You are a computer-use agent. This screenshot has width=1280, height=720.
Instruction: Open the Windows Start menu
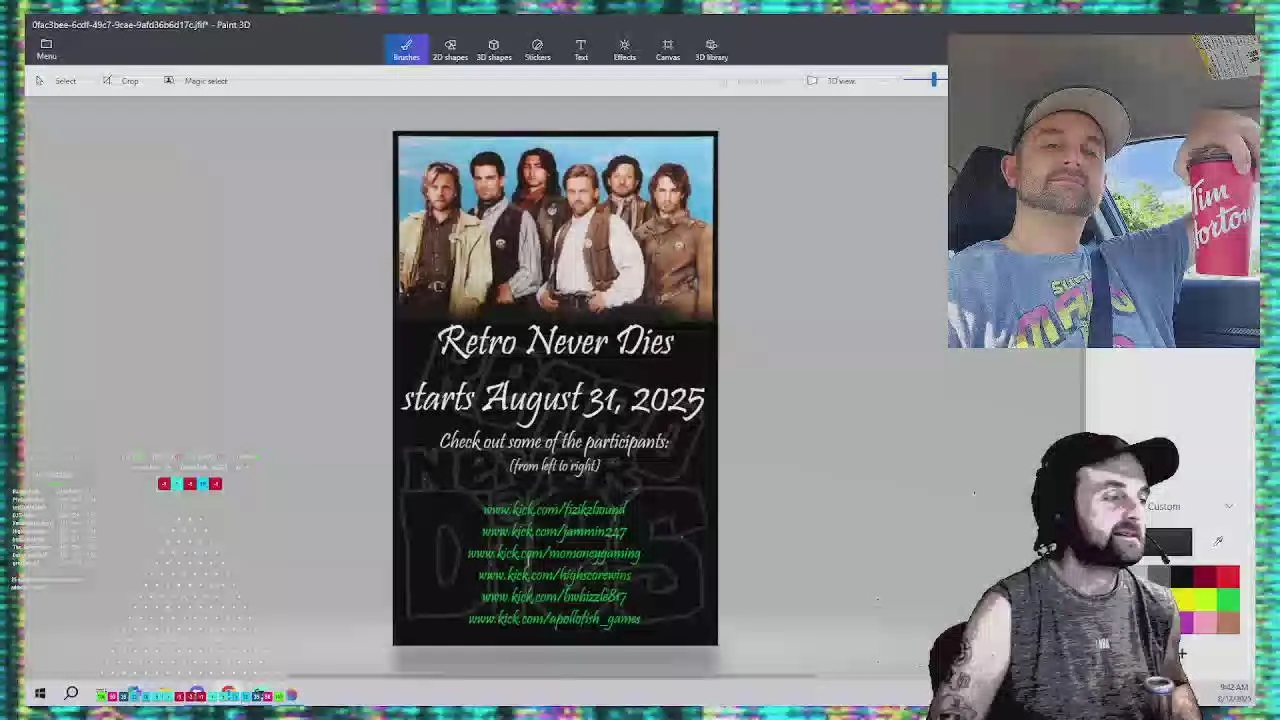tap(40, 693)
